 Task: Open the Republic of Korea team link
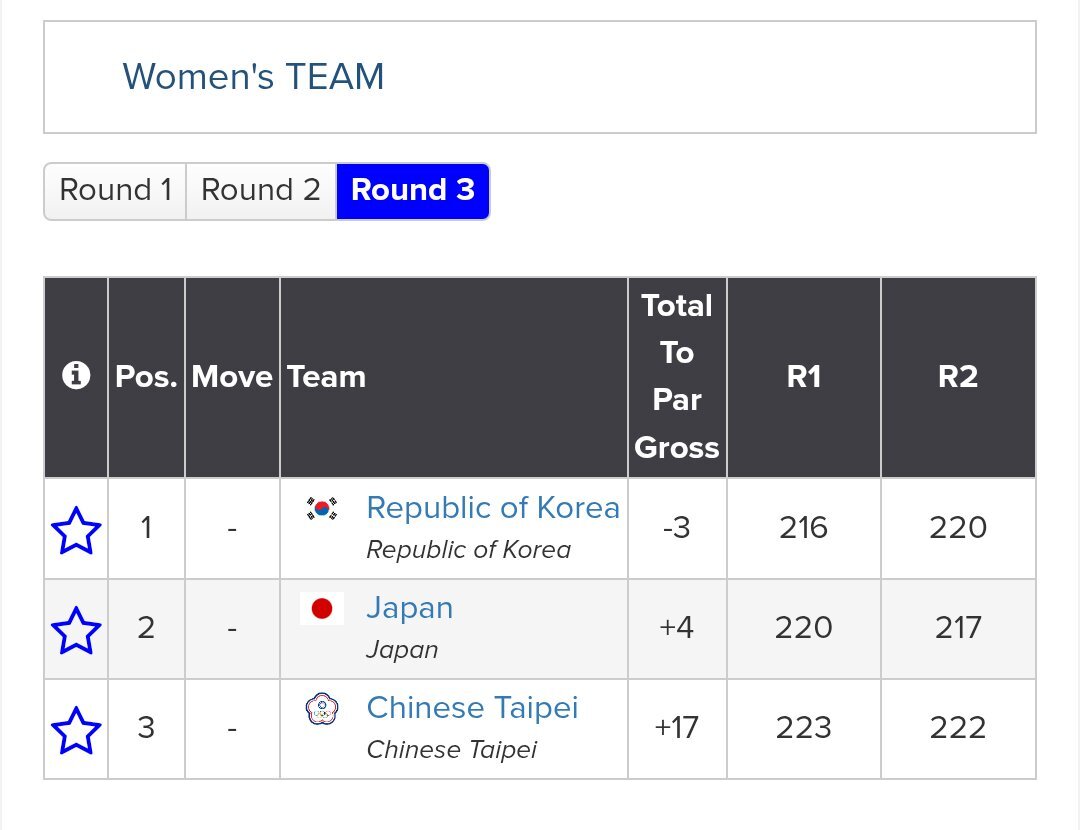pos(492,508)
